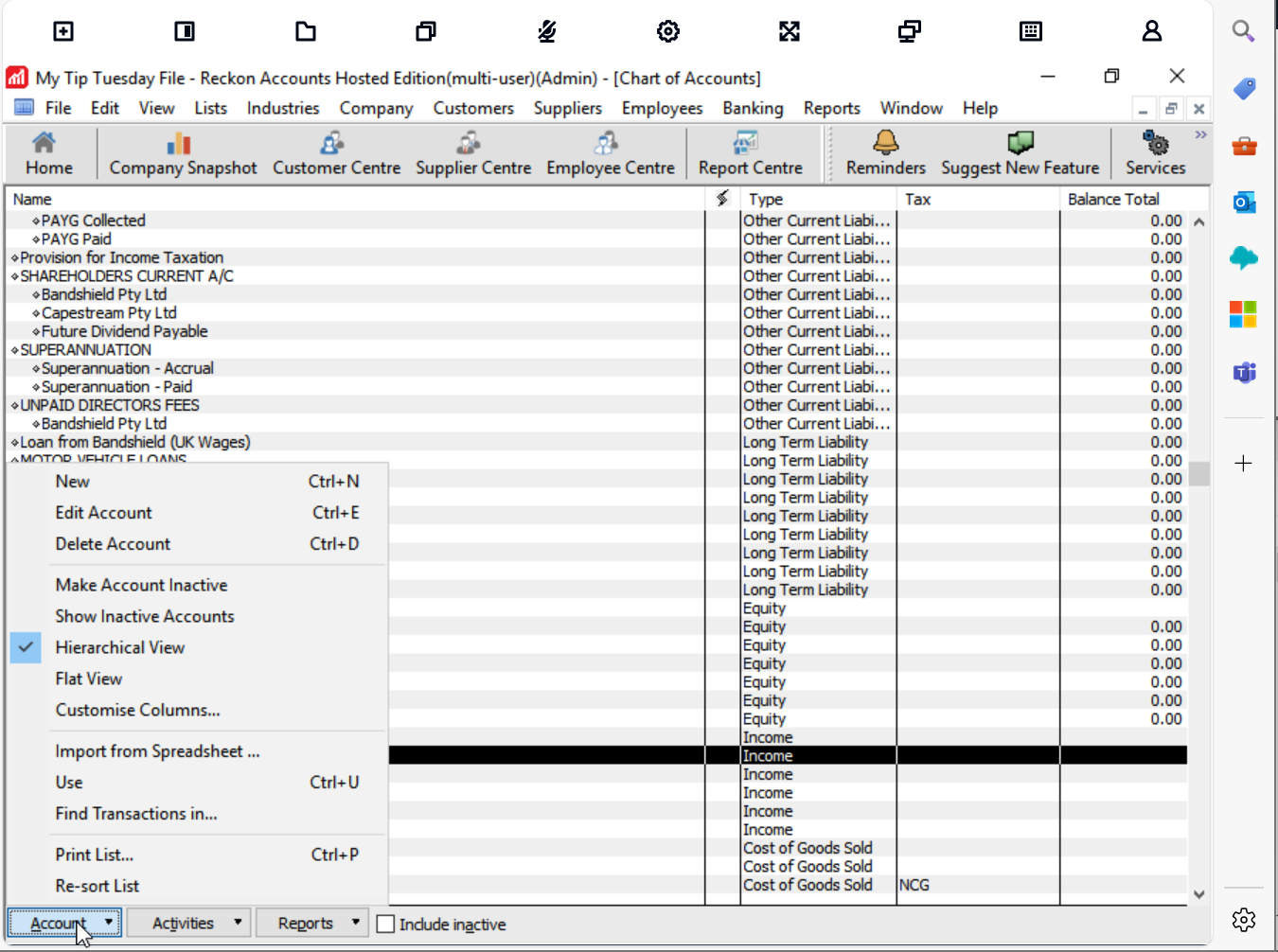This screenshot has height=952, width=1278.
Task: Click the online banking lightning column header
Action: click(x=722, y=199)
